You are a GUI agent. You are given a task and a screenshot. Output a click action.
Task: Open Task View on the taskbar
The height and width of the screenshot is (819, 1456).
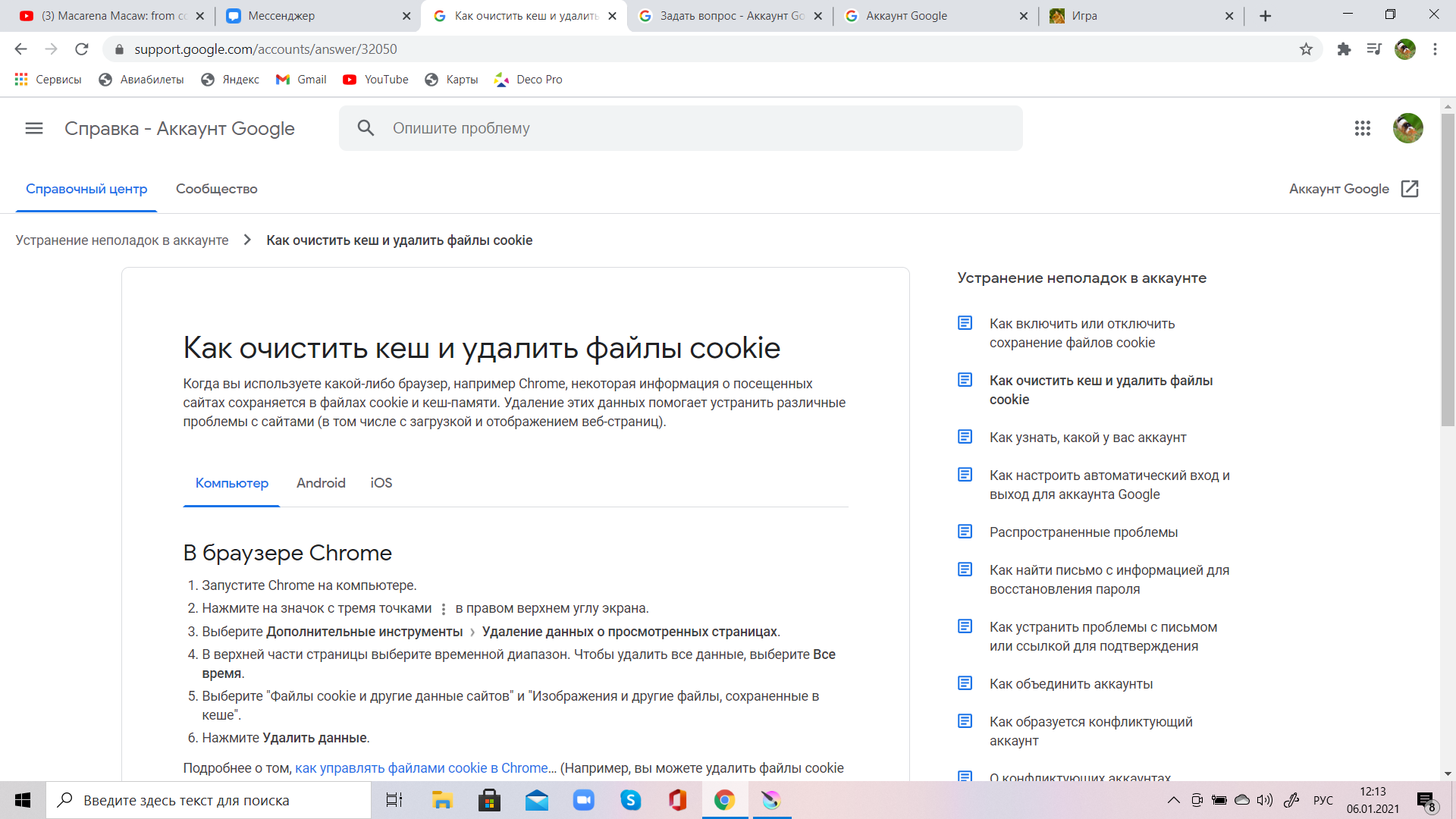tap(394, 800)
